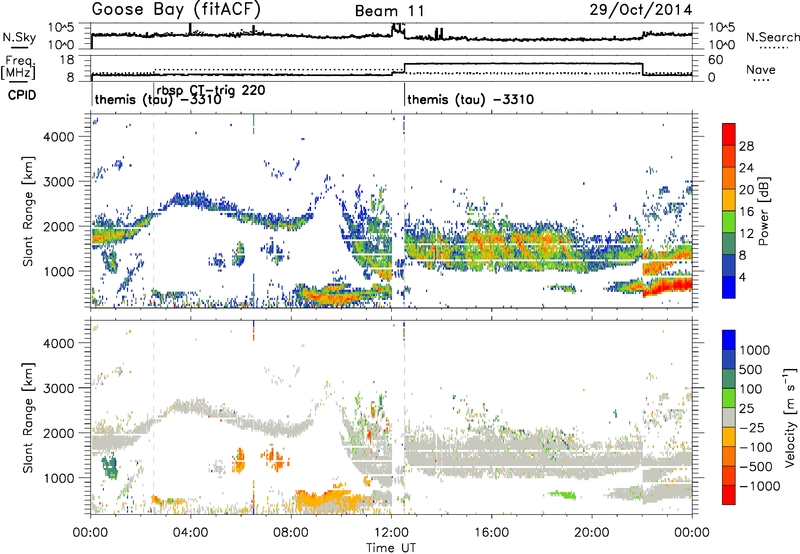800x554 pixels.
Task: Click the 'Velocity [m s⁻¹]' colorbar title
Action: click(x=790, y=417)
